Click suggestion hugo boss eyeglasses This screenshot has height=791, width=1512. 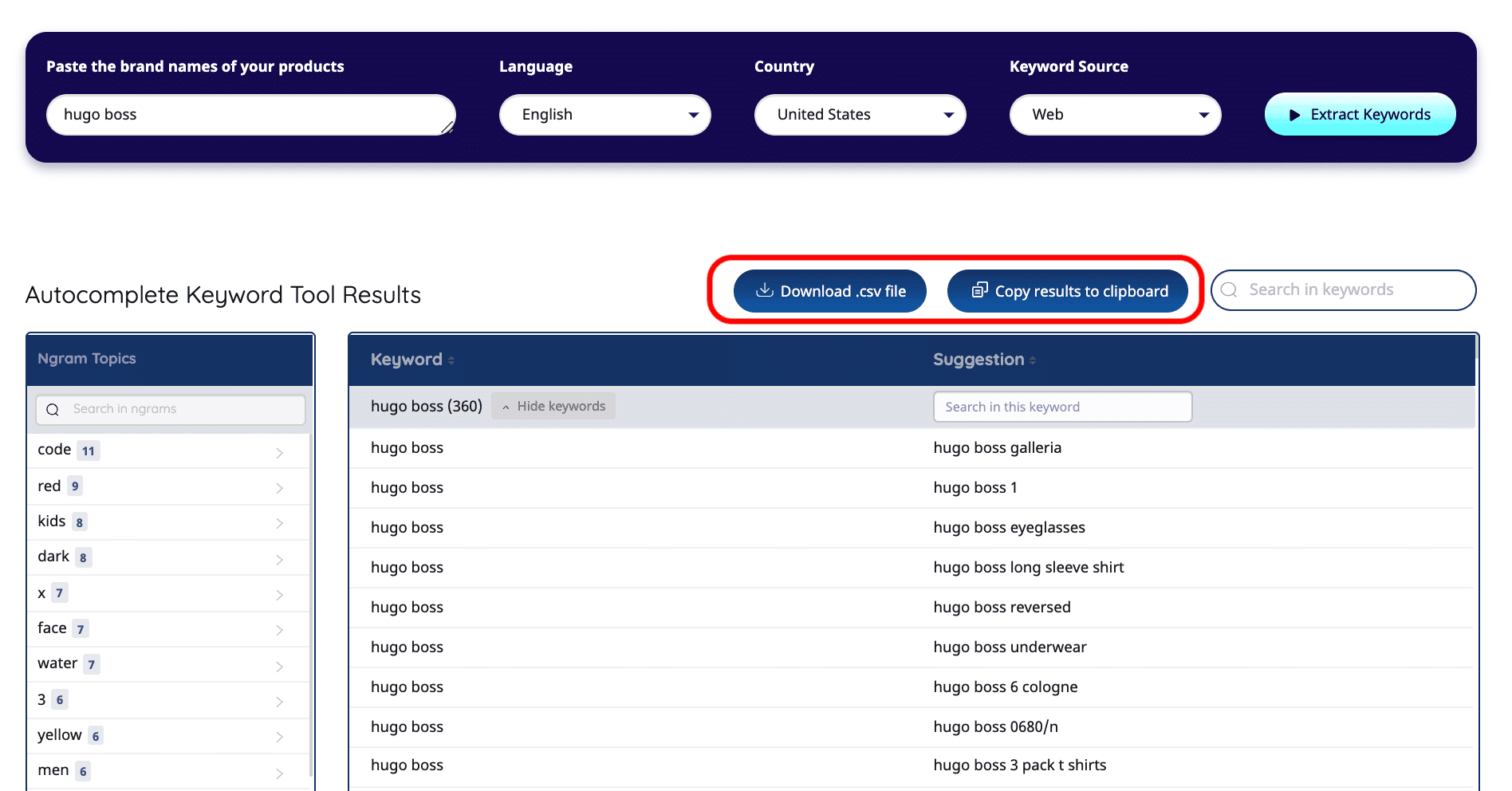[x=1009, y=528]
